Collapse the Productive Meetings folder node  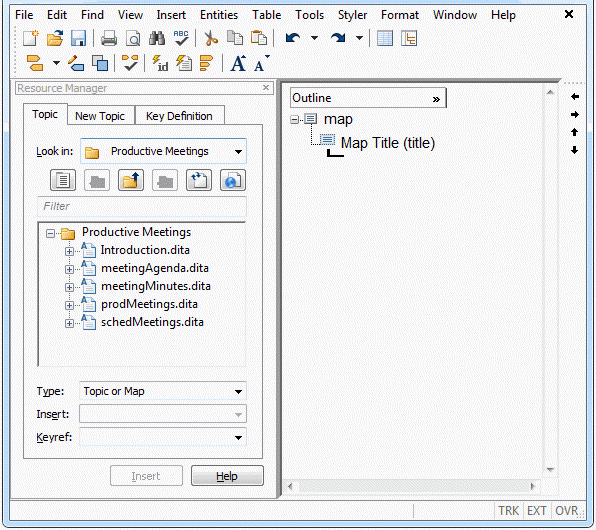50,233
